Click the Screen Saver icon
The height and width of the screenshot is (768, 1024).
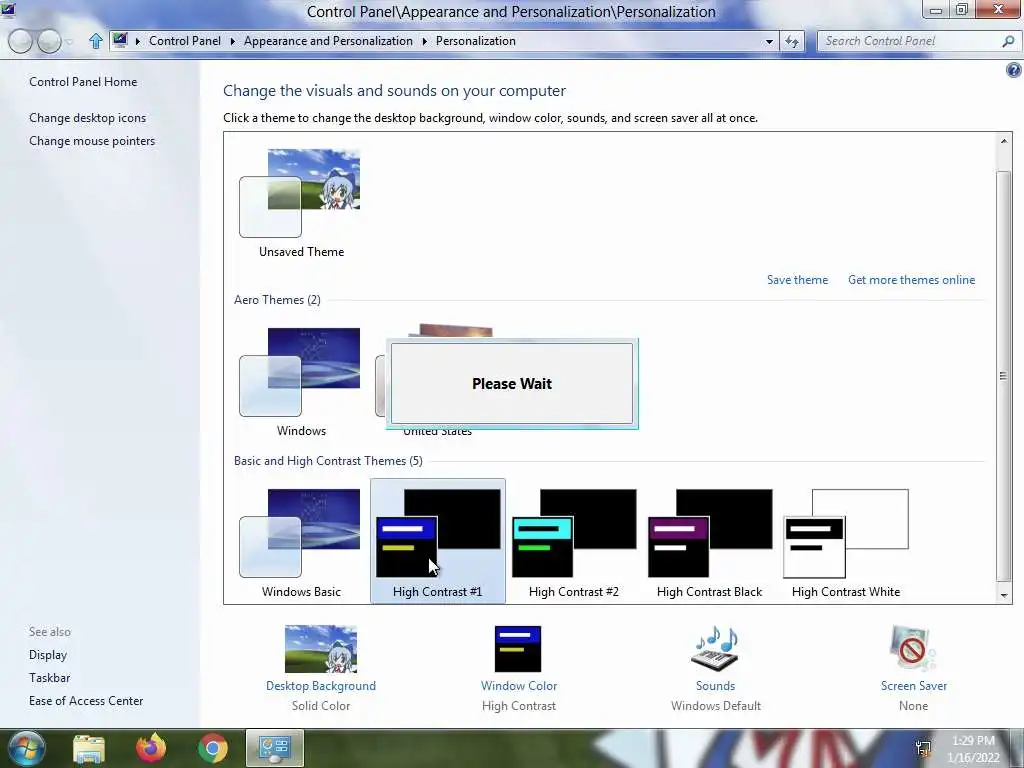(912, 649)
